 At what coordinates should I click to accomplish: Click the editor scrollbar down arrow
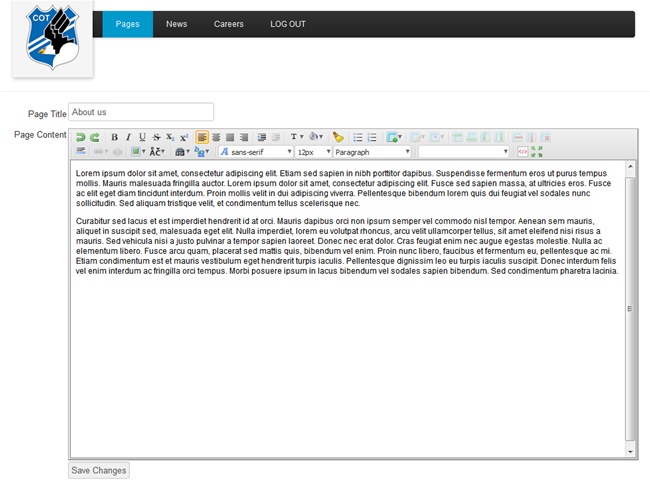pos(630,452)
